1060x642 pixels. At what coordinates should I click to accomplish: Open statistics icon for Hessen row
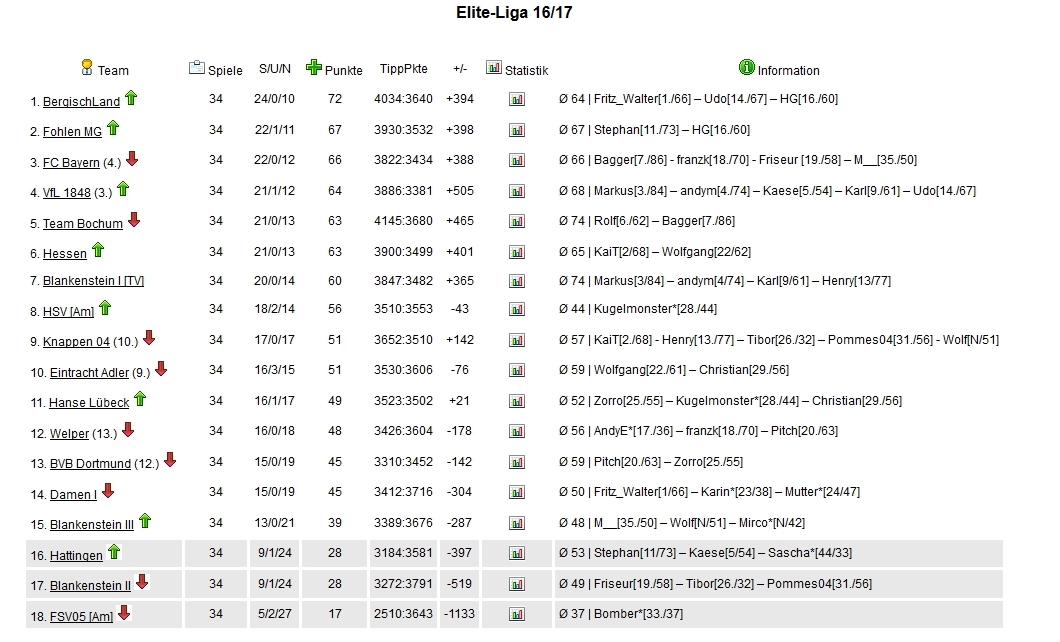tap(517, 252)
